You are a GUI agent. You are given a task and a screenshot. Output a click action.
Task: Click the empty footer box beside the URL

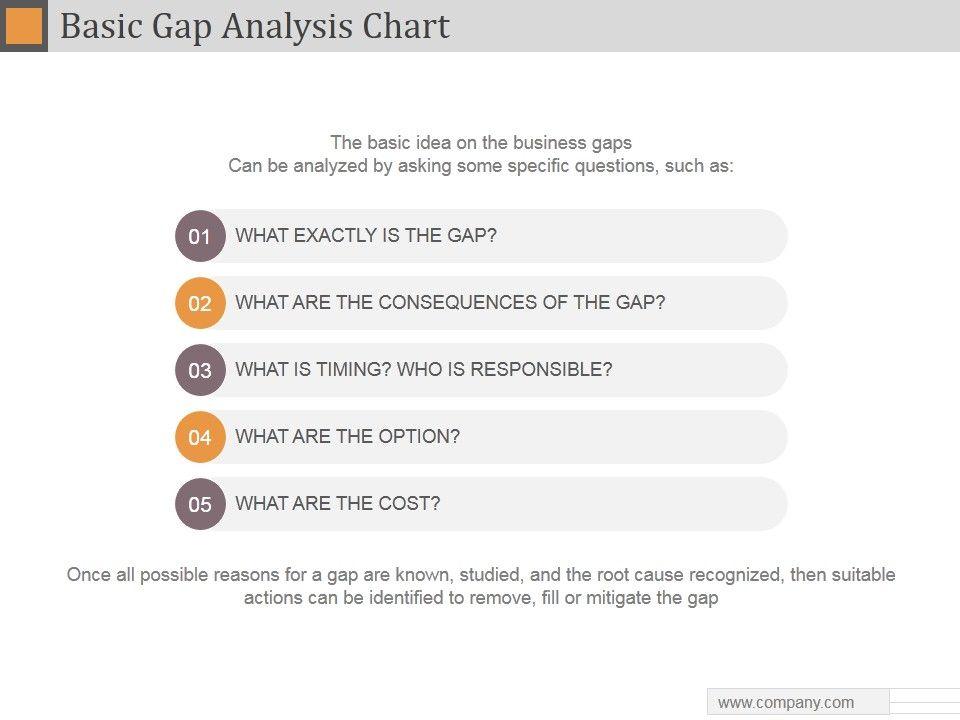(x=924, y=701)
